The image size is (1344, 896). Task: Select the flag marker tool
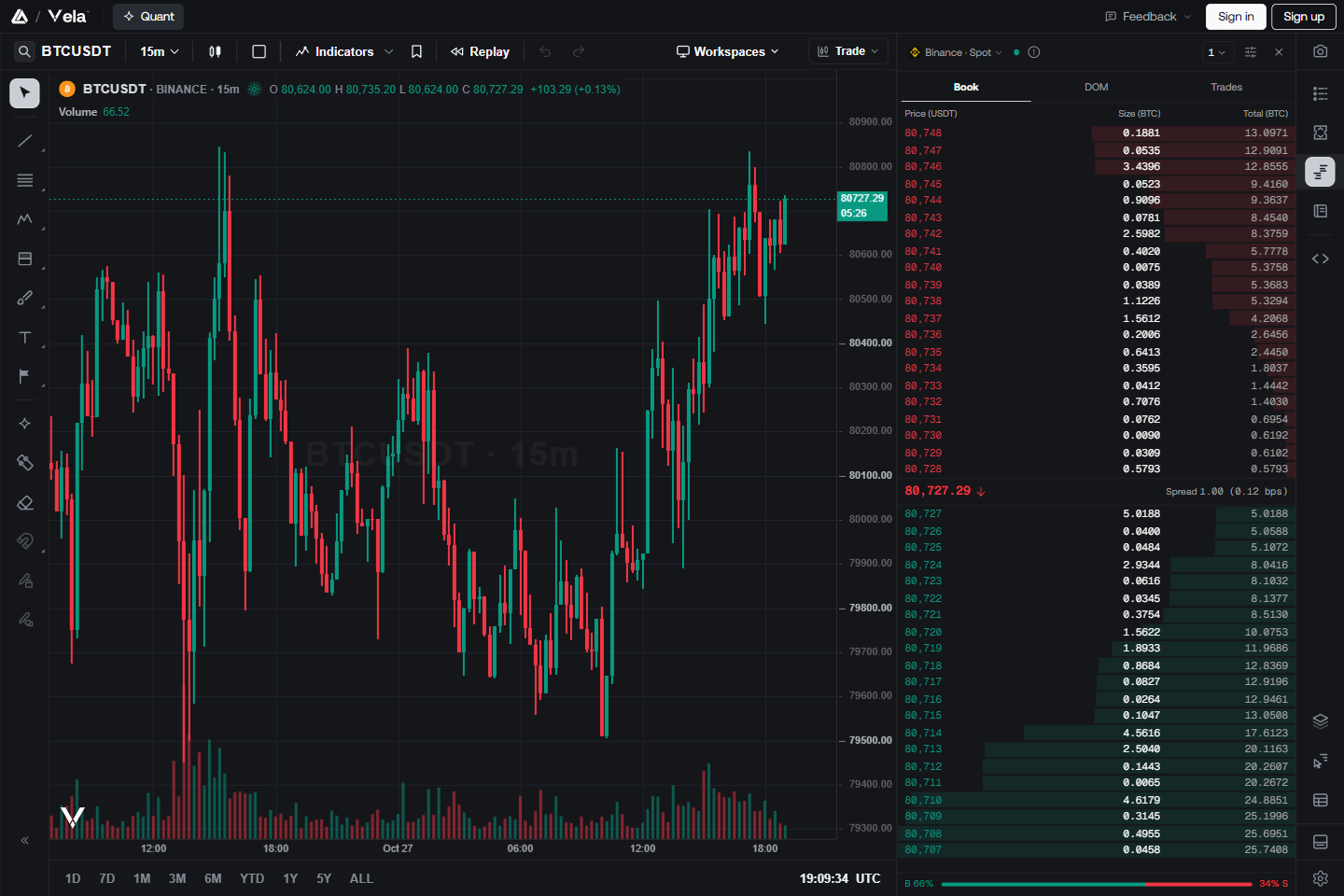[25, 376]
